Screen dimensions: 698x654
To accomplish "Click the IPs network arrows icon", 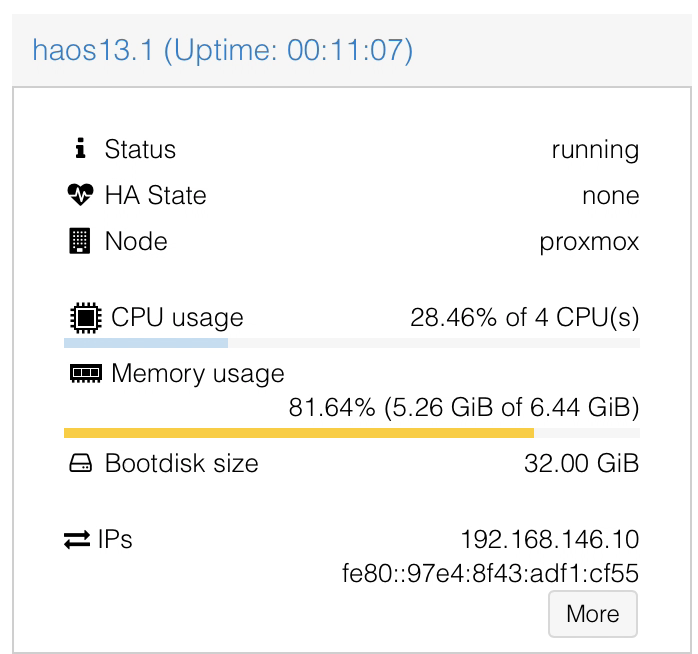I will click(77, 540).
